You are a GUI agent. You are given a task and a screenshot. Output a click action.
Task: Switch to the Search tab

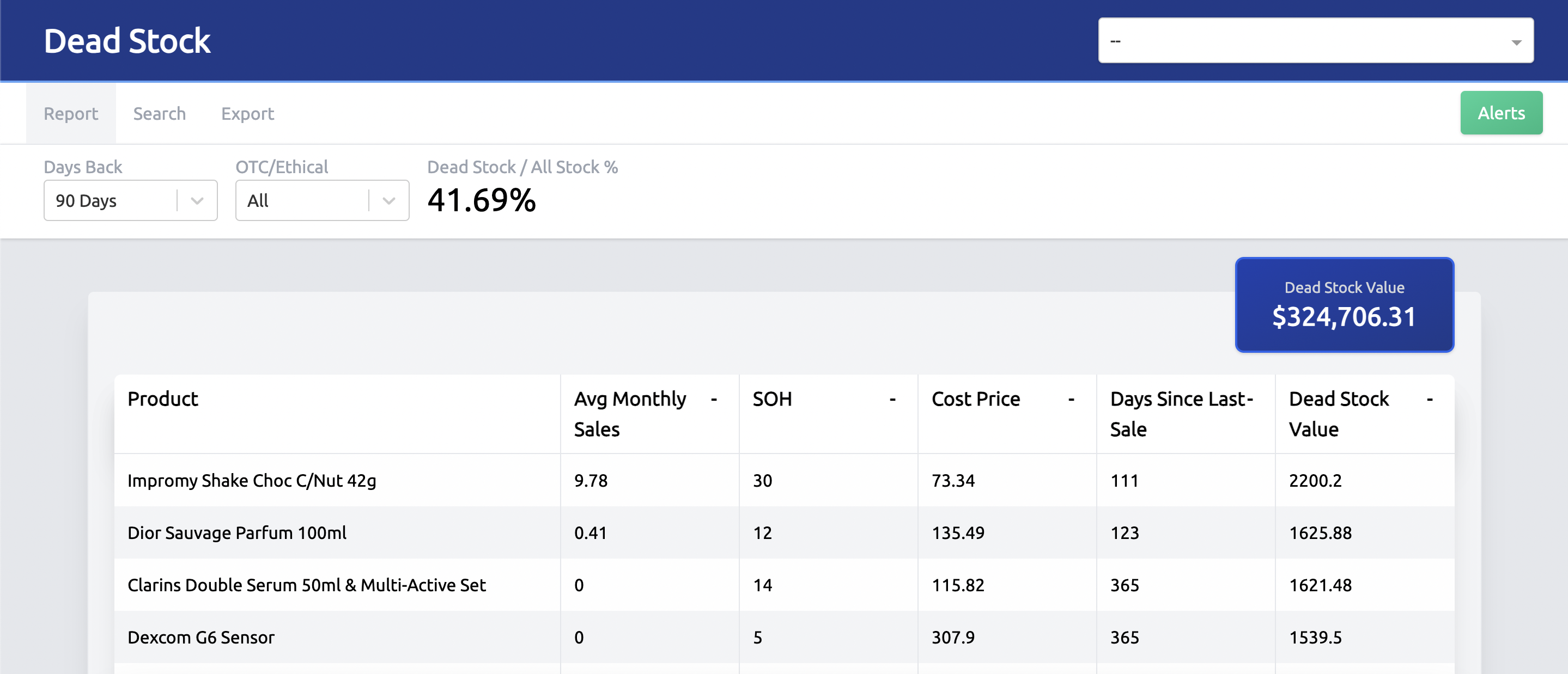coord(159,113)
